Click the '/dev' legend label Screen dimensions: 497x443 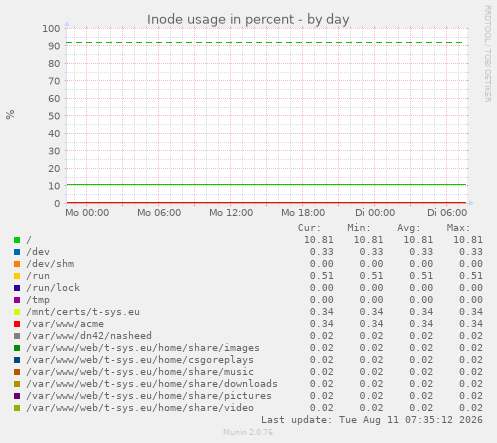point(38,252)
